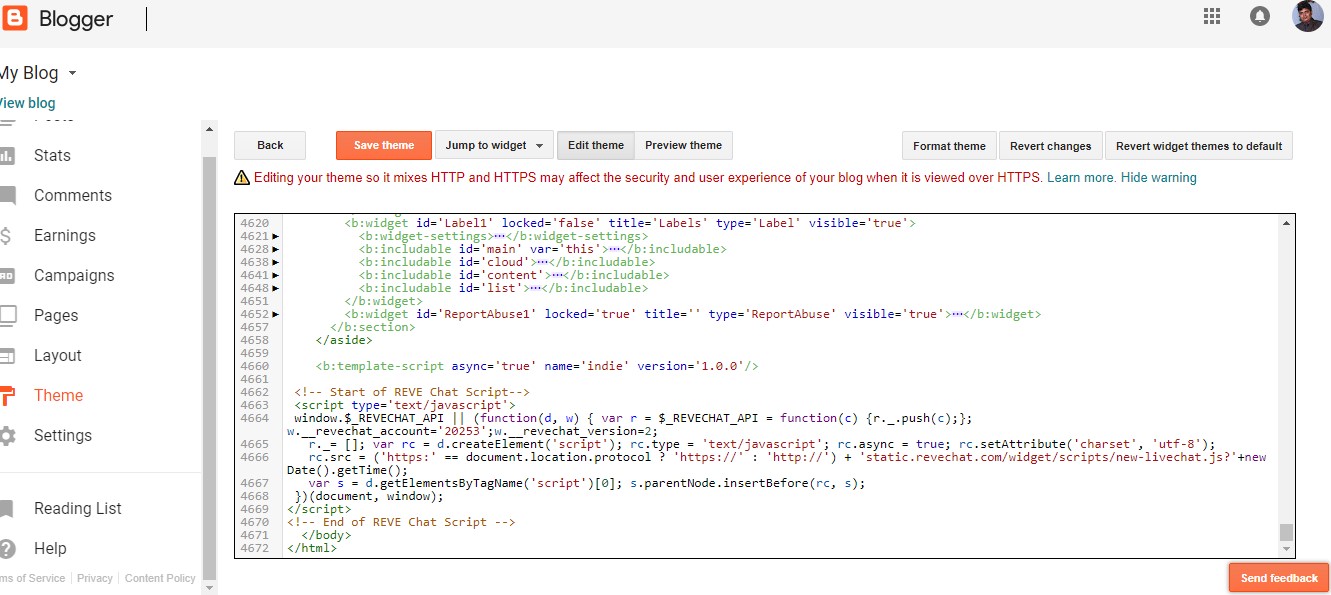This screenshot has width=1331, height=595.
Task: Expand the fold arrow at line 4621
Action: tap(275, 236)
